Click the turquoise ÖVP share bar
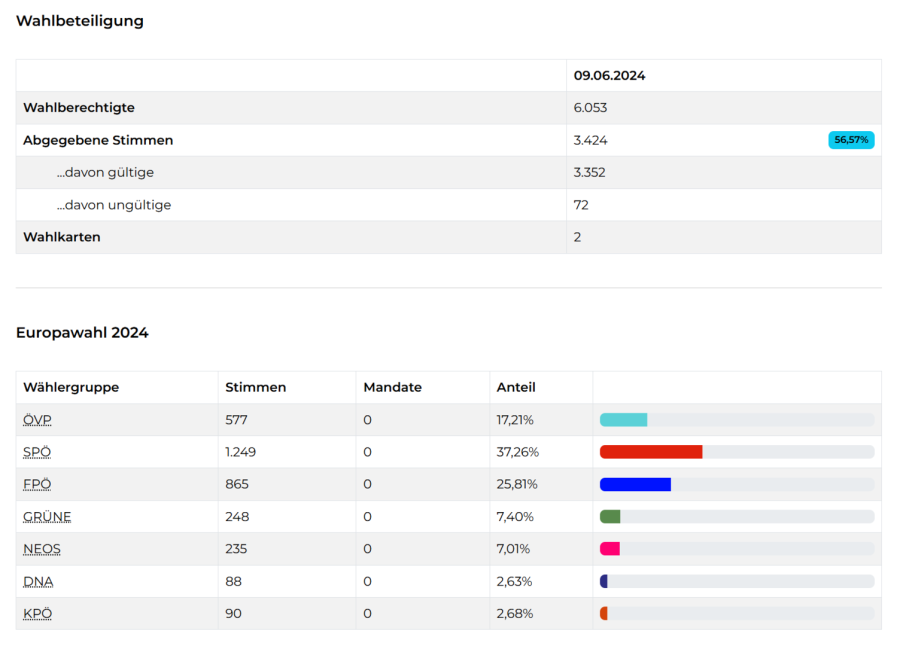The height and width of the screenshot is (646, 900). tap(623, 420)
